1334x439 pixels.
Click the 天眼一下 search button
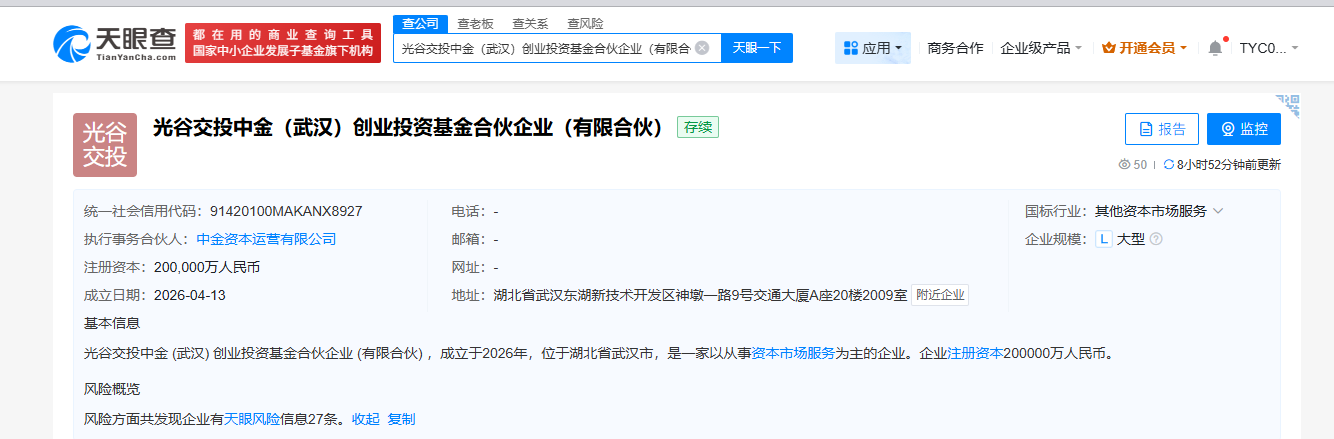click(x=757, y=48)
